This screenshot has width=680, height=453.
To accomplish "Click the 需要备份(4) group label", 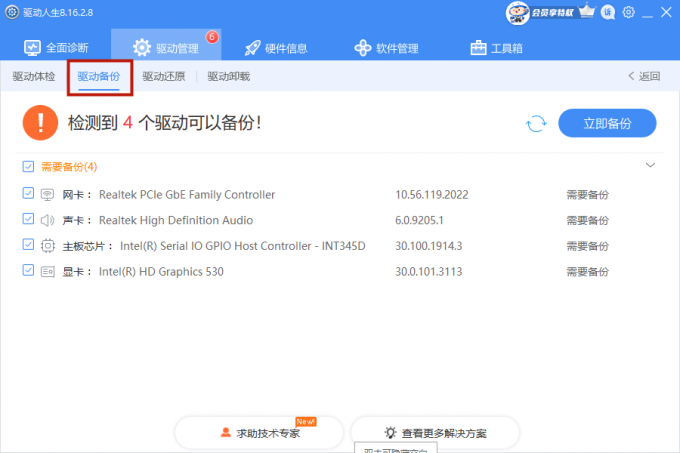I will (x=69, y=167).
